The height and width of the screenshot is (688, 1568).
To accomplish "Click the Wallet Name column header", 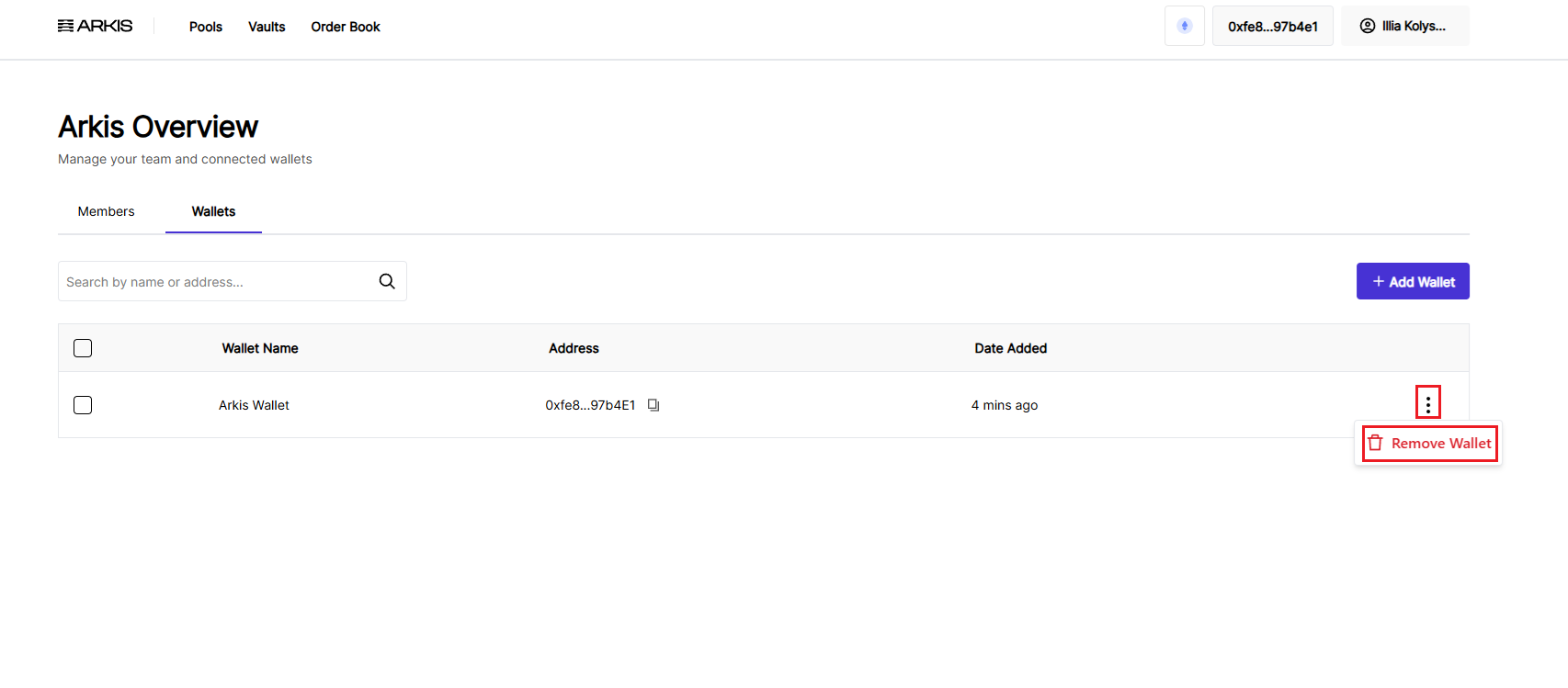I will coord(260,348).
